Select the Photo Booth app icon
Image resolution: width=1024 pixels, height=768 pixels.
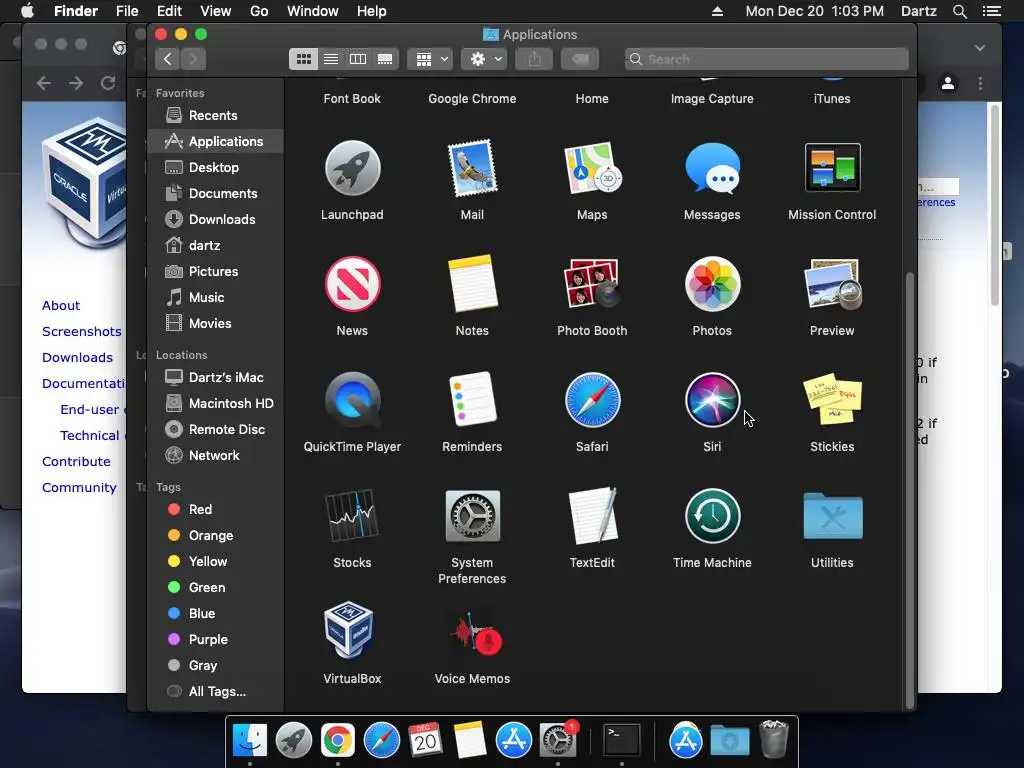tap(592, 284)
